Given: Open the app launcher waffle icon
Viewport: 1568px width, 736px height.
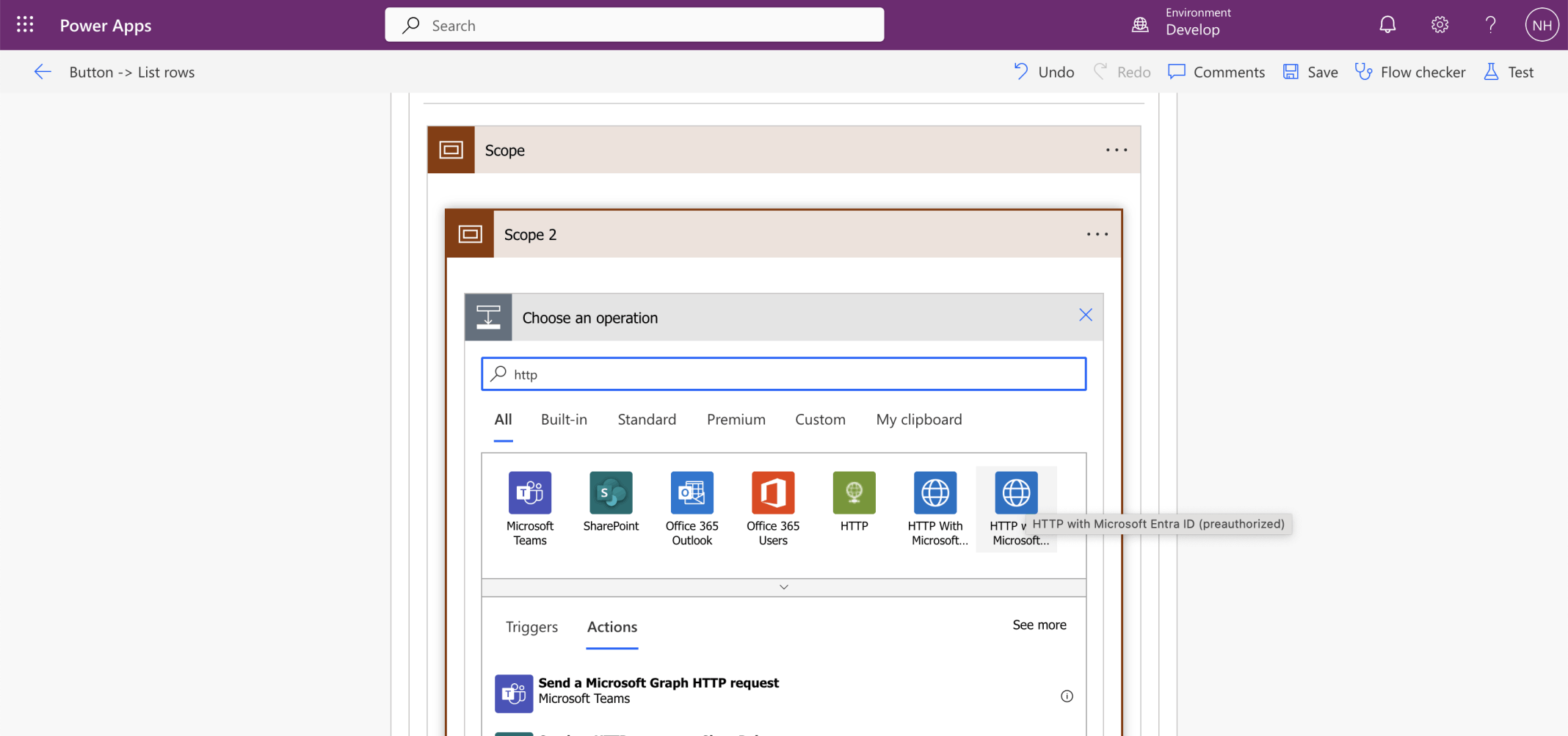Looking at the screenshot, I should point(25,25).
